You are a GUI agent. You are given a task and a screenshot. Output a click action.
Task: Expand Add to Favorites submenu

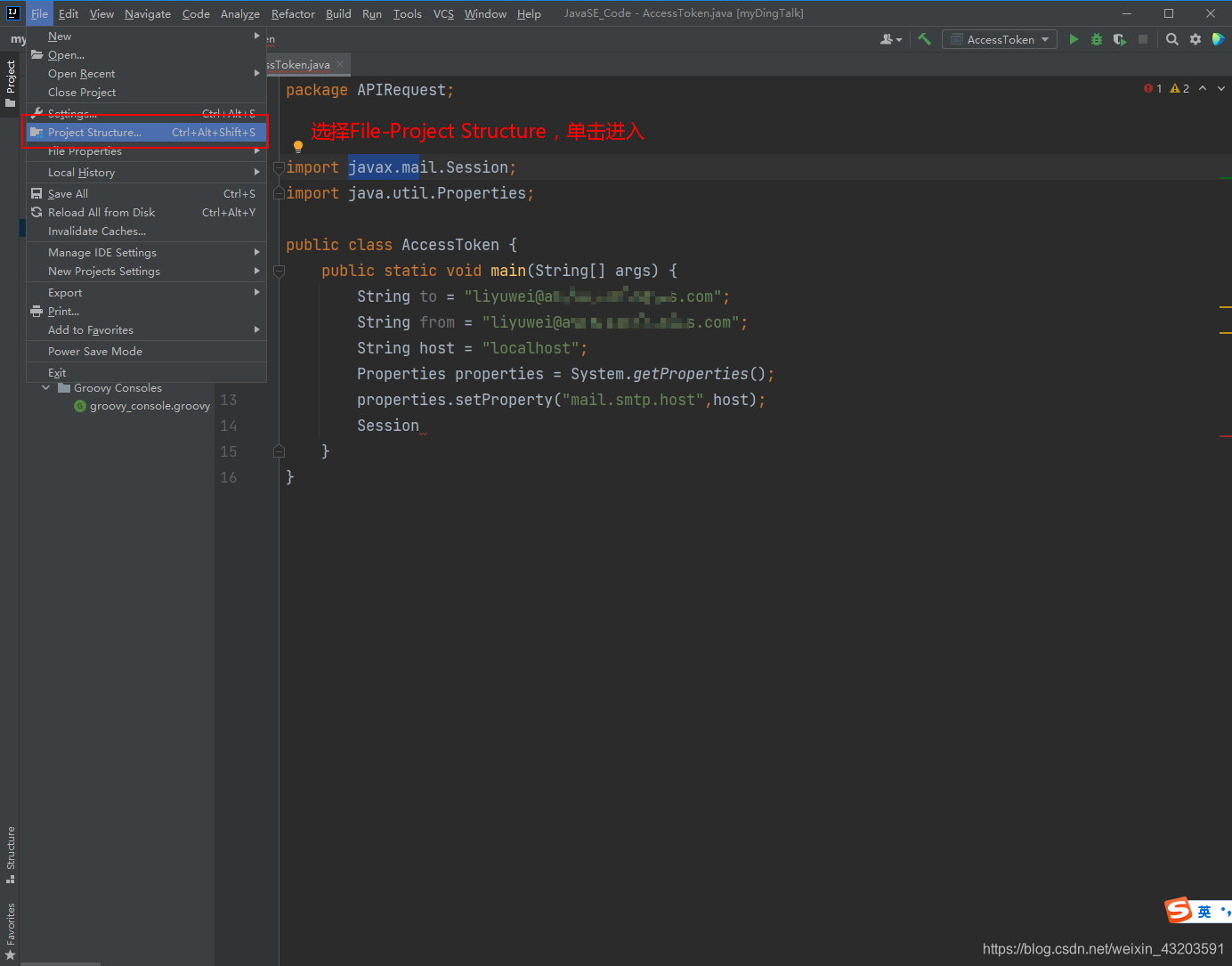click(x=147, y=330)
